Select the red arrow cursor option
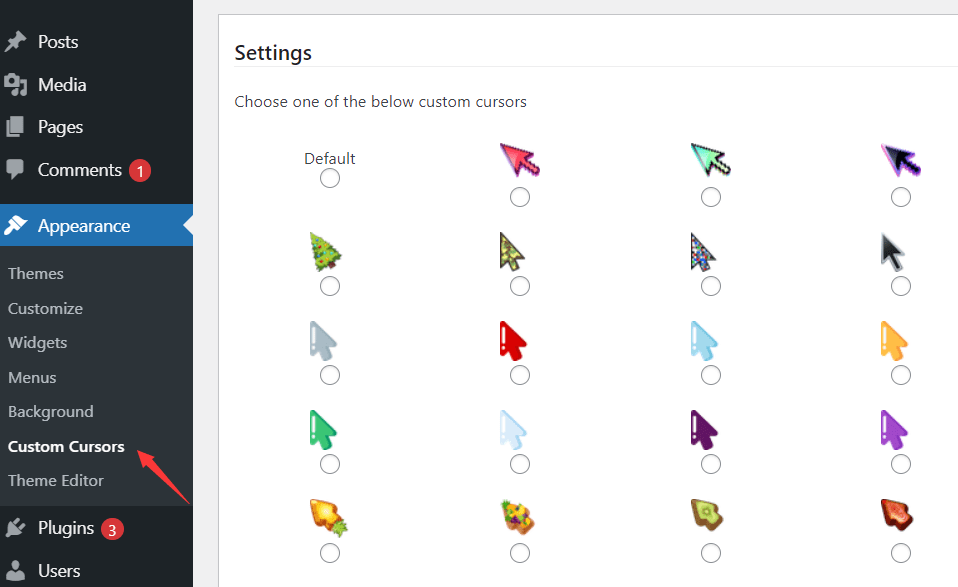The width and height of the screenshot is (958, 587). pos(520,375)
